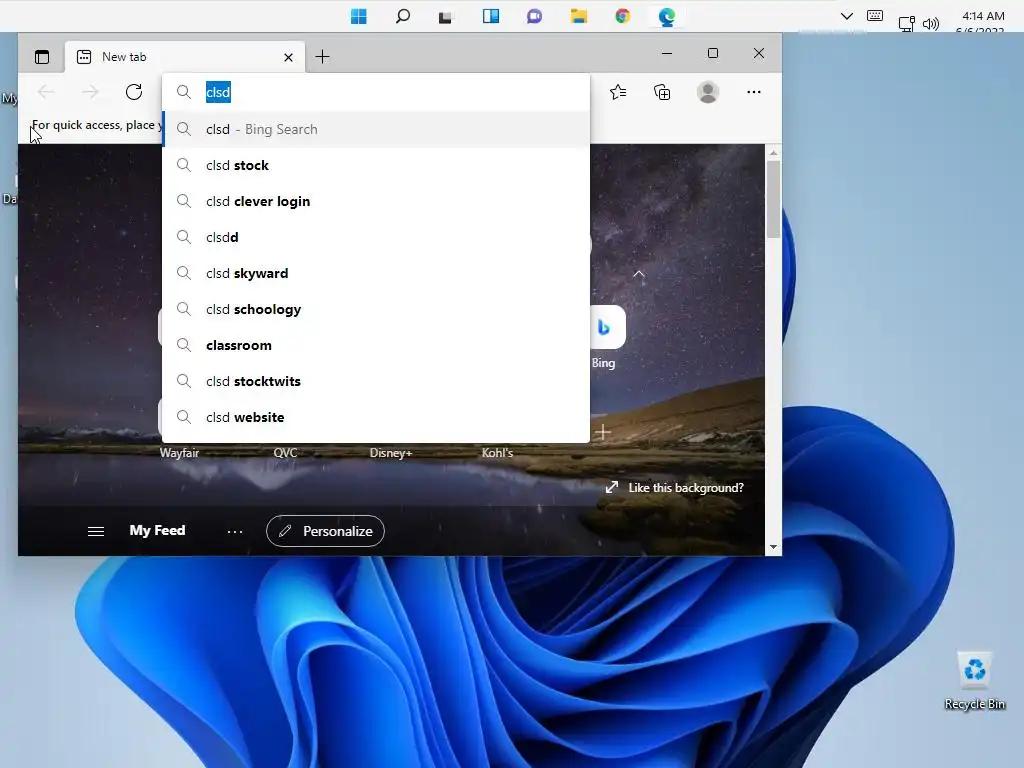Collapse quick links with chevron
Screen dimensions: 1024x768
pos(639,274)
